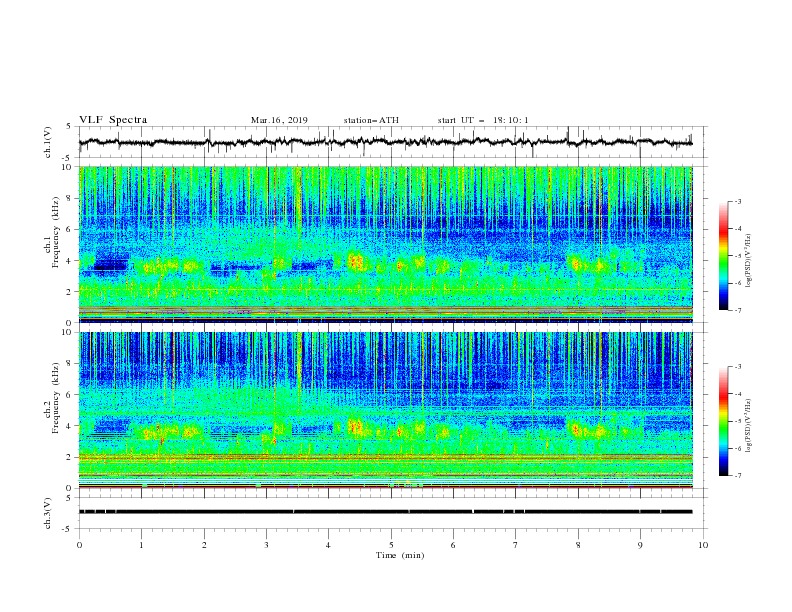Click the ch.2 spectrogram color scale bar

point(724,421)
